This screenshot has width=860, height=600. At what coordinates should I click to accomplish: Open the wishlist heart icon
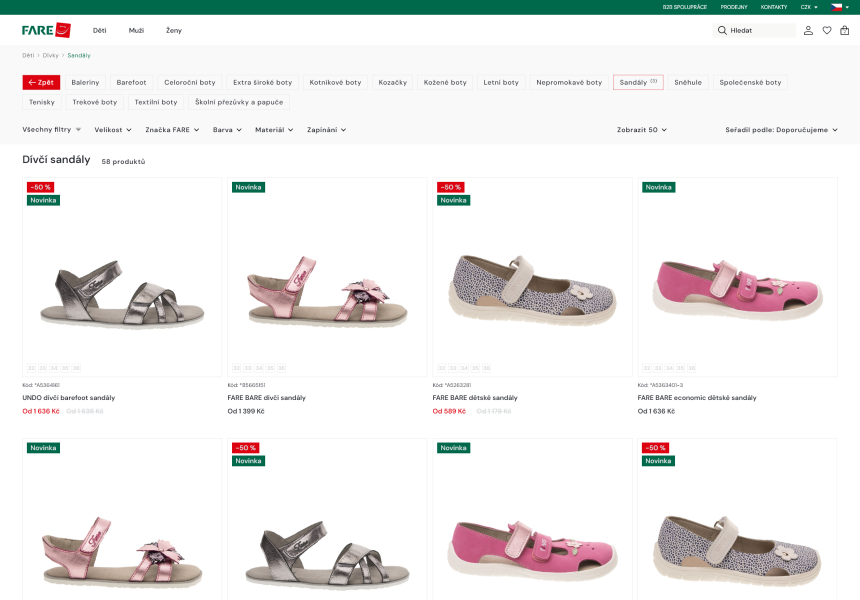coord(827,31)
